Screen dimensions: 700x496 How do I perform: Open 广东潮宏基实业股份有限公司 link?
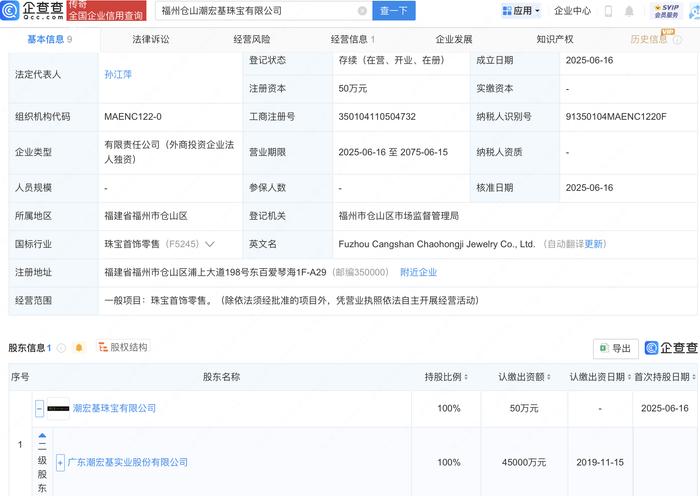(x=128, y=462)
